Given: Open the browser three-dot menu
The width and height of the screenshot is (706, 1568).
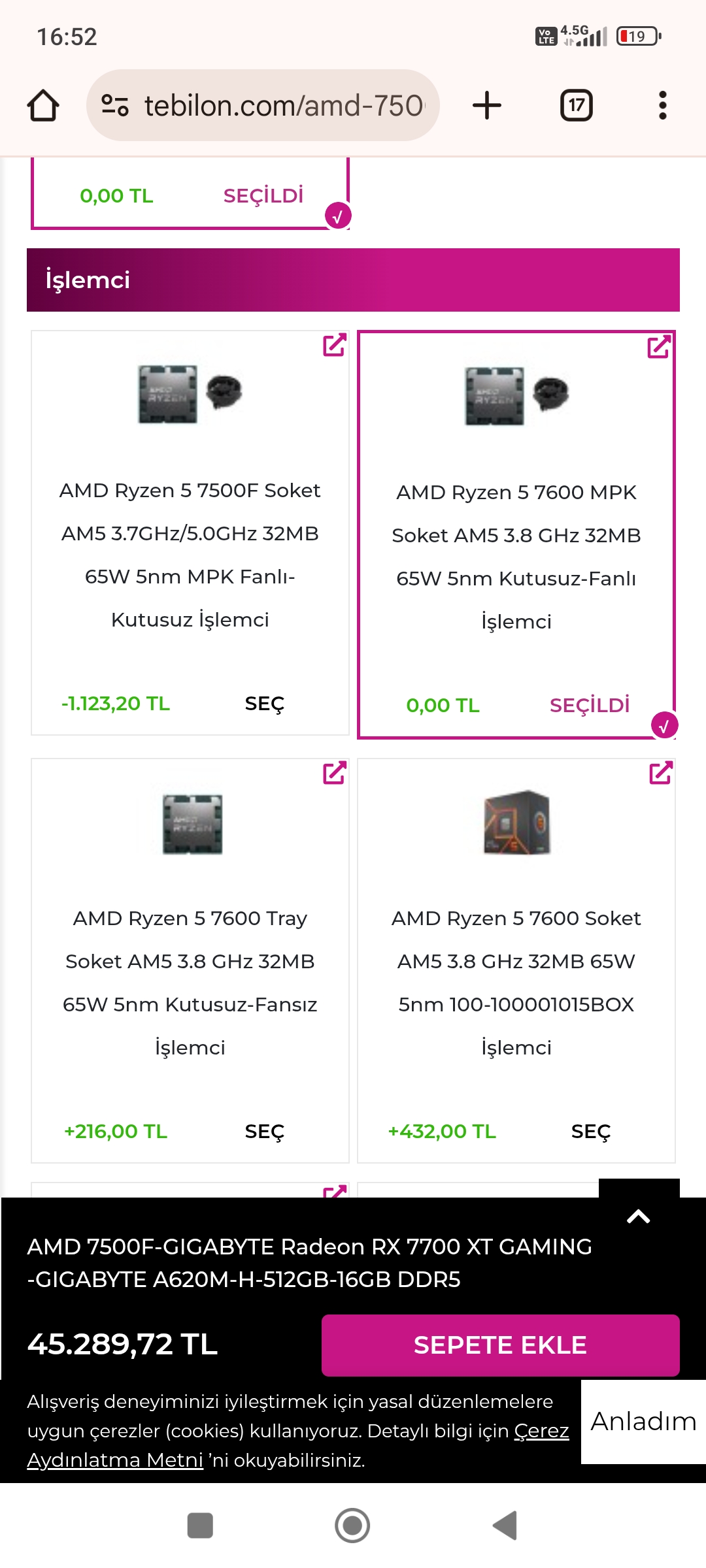Looking at the screenshot, I should point(662,105).
